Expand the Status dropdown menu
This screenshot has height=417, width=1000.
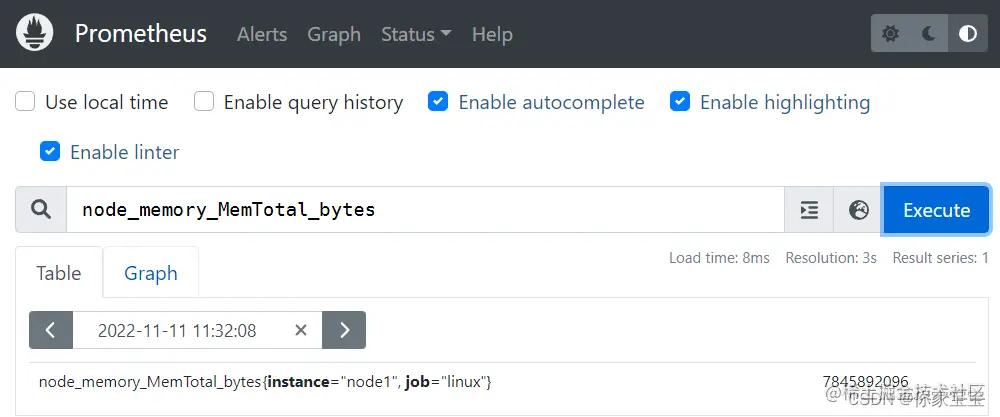pos(416,34)
